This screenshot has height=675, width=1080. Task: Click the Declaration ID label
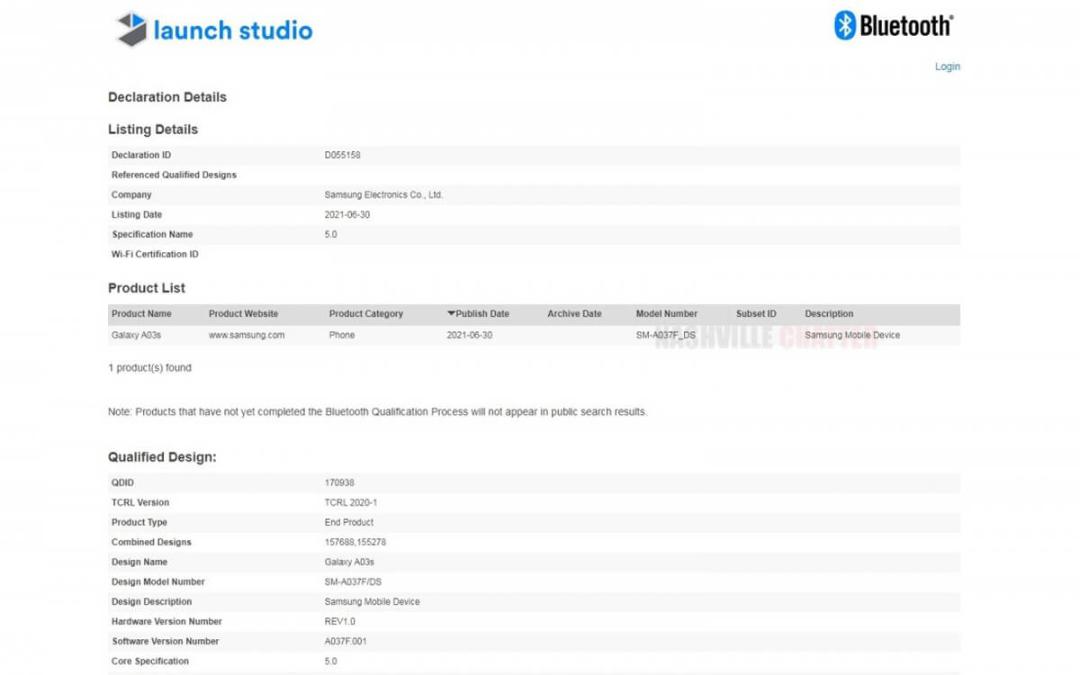click(x=141, y=155)
